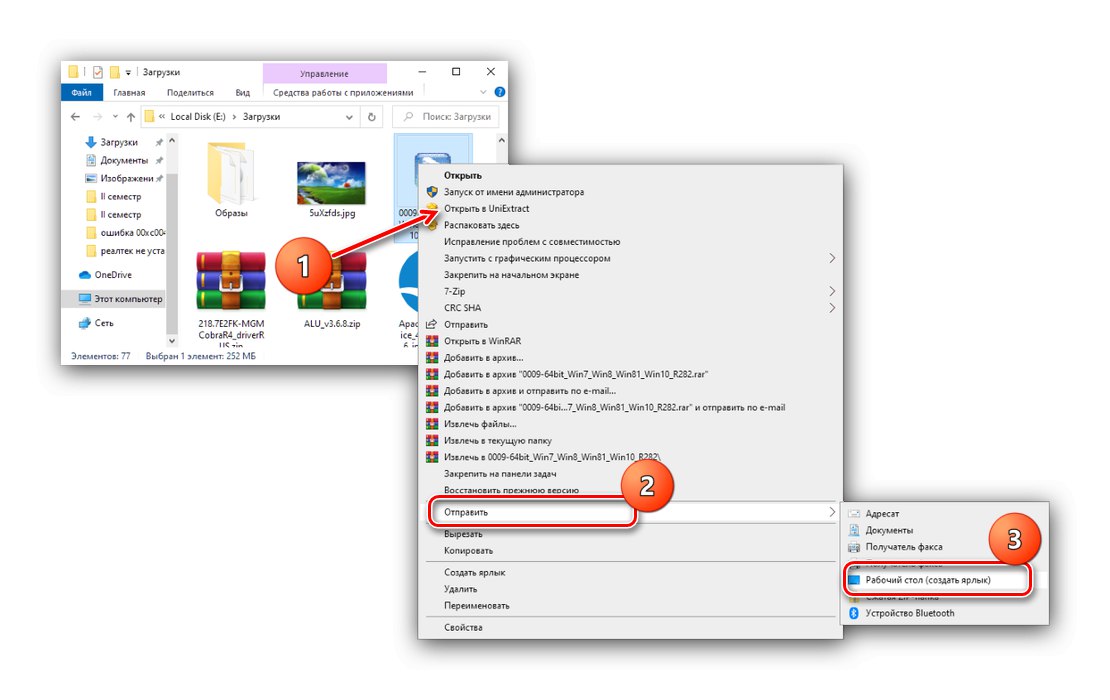Expand the 7-Zip submenu arrow
This screenshot has width=1110, height=700.
click(x=833, y=291)
